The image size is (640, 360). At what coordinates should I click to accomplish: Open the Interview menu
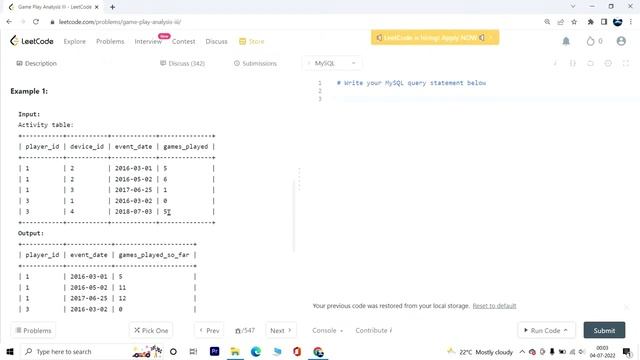tap(148, 41)
